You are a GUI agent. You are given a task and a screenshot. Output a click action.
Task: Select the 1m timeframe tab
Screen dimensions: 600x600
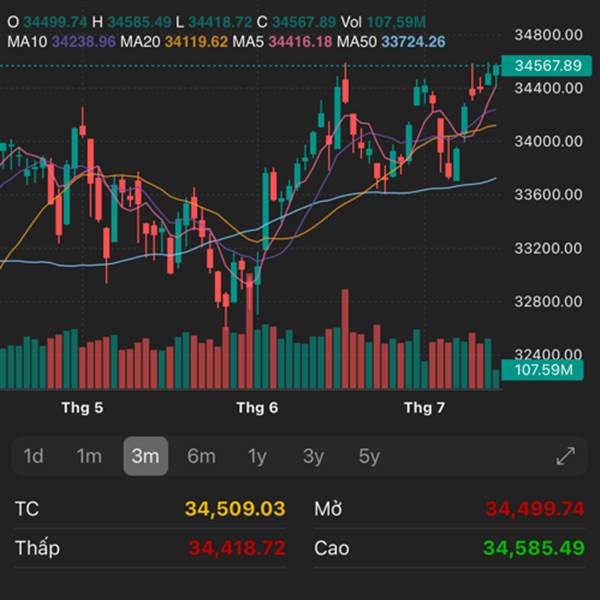click(x=89, y=456)
